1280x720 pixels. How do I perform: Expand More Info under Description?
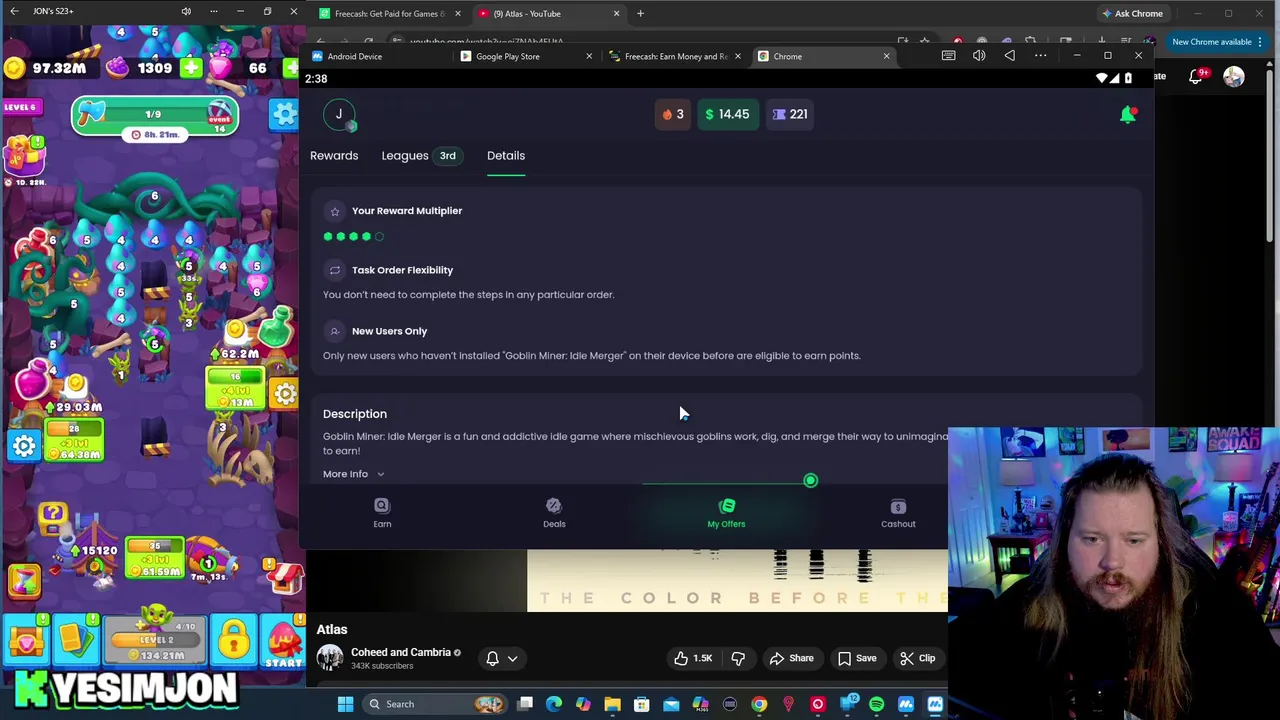[353, 474]
